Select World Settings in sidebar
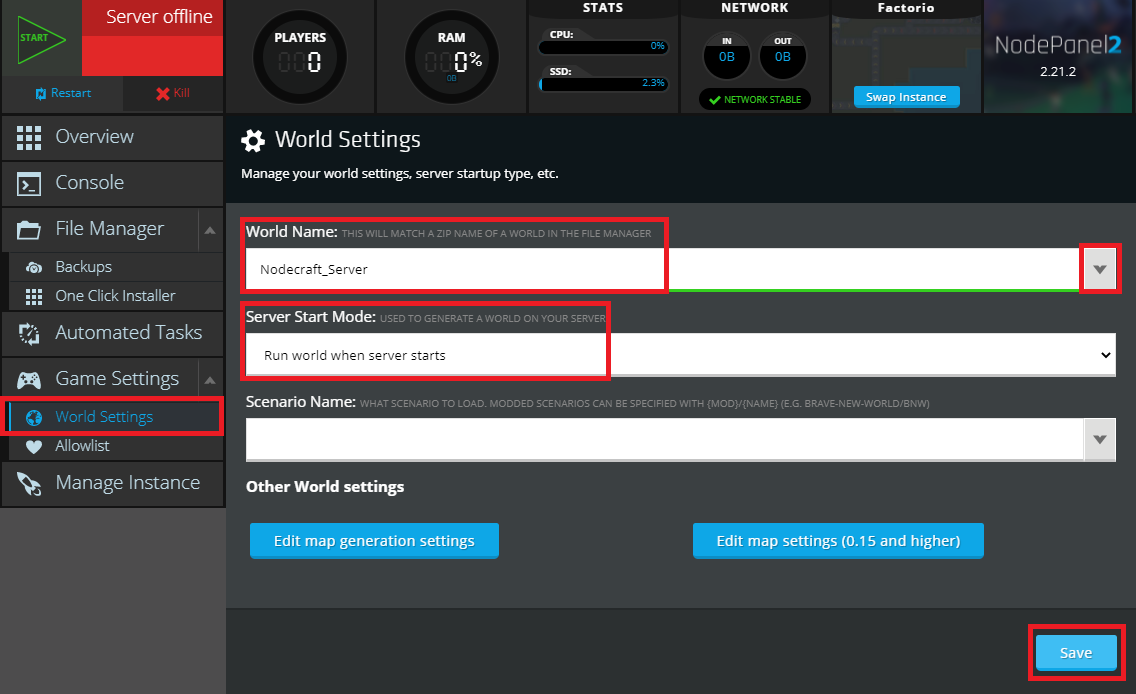 click(115, 417)
